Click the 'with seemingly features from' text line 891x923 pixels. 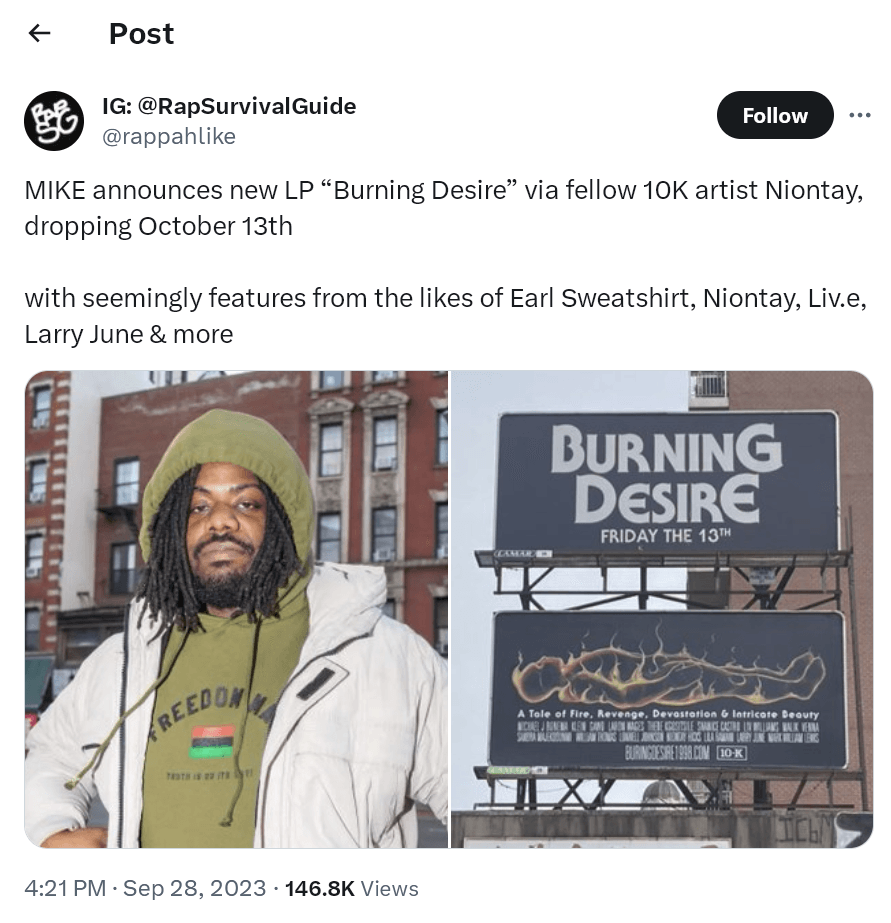click(x=445, y=298)
